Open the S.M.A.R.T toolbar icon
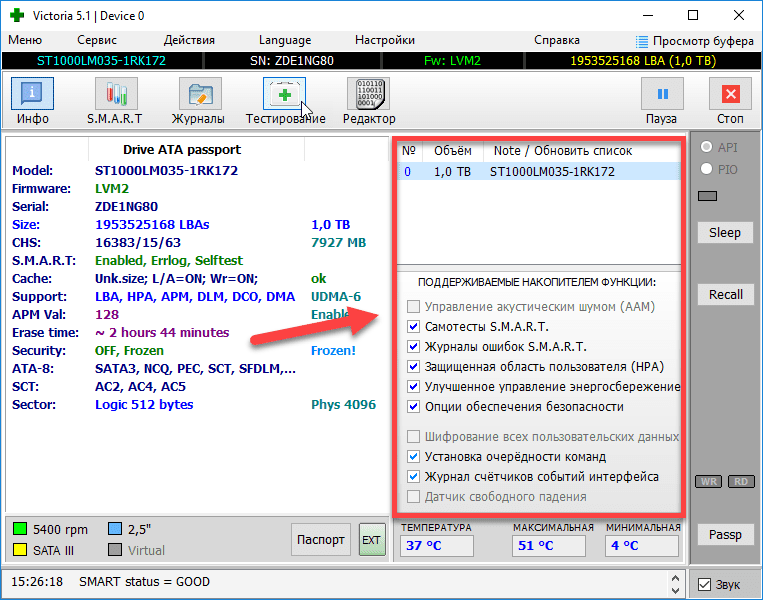The height and width of the screenshot is (600, 763). coord(116,93)
